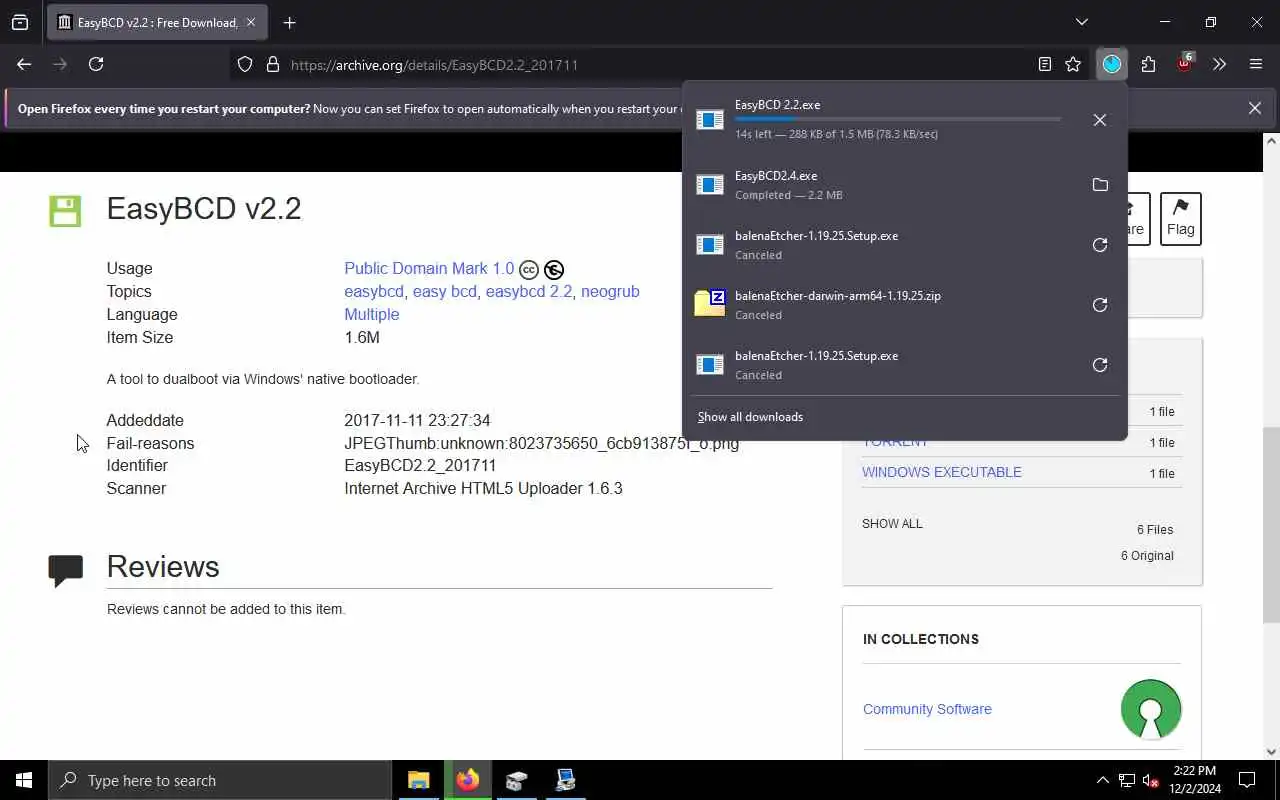Open Firefox application menu
Image resolution: width=1280 pixels, height=800 pixels.
1256,64
